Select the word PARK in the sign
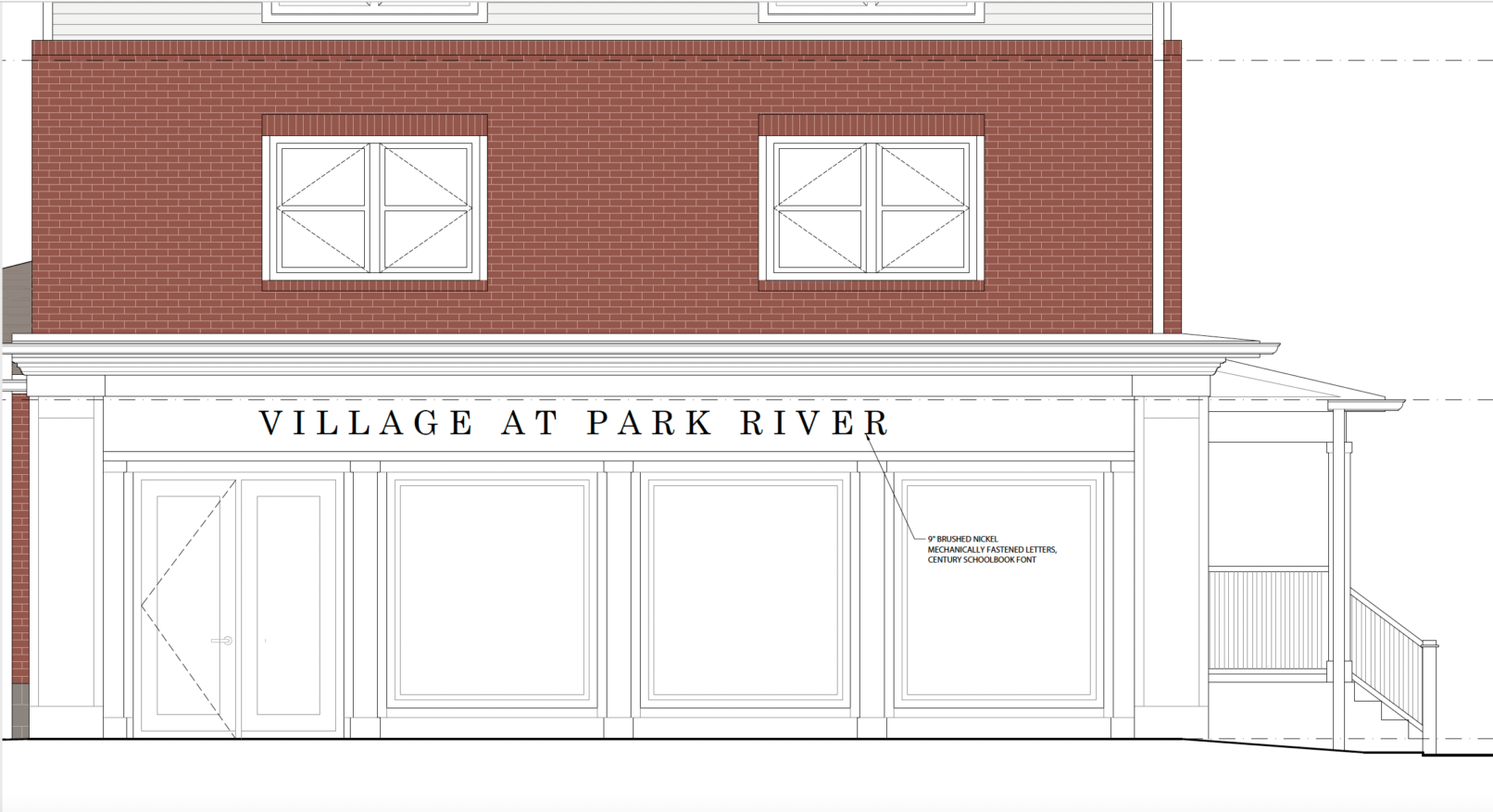Viewport: 1493px width, 812px height. pos(650,423)
